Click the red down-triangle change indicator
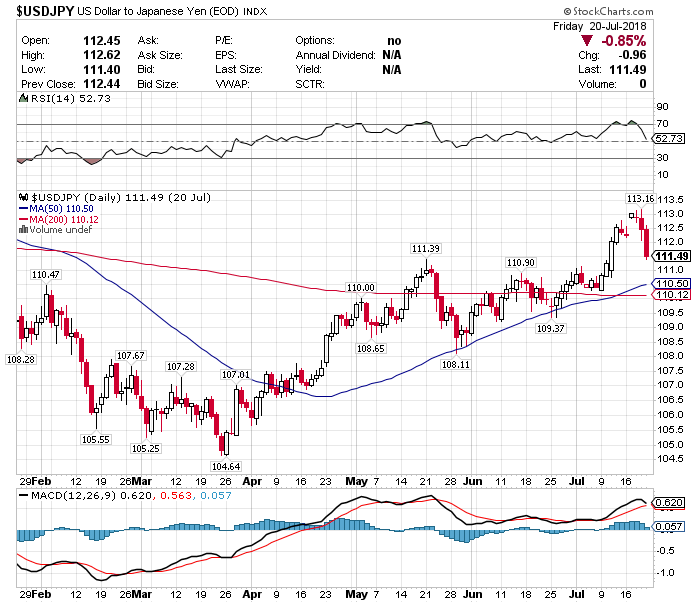This screenshot has width=700, height=603. pyautogui.click(x=587, y=41)
